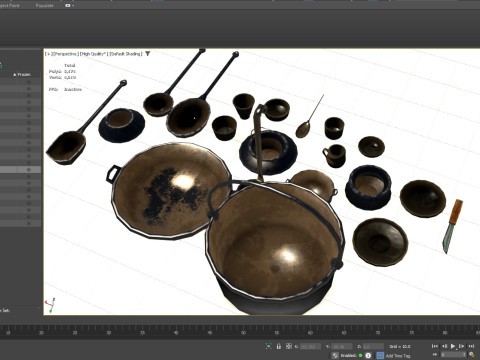Toggle Isolate Selection icon in status bar
The height and width of the screenshot is (360, 480).
pos(269,346)
